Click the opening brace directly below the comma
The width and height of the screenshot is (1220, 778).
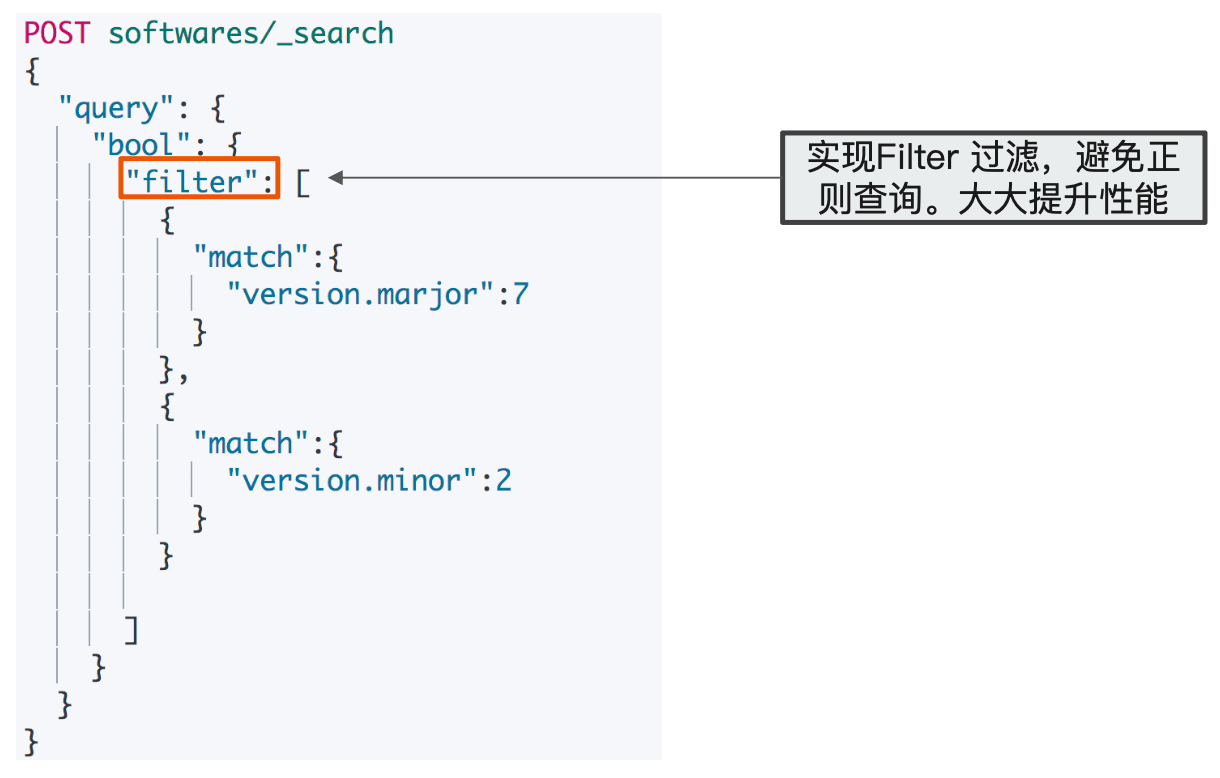(167, 406)
